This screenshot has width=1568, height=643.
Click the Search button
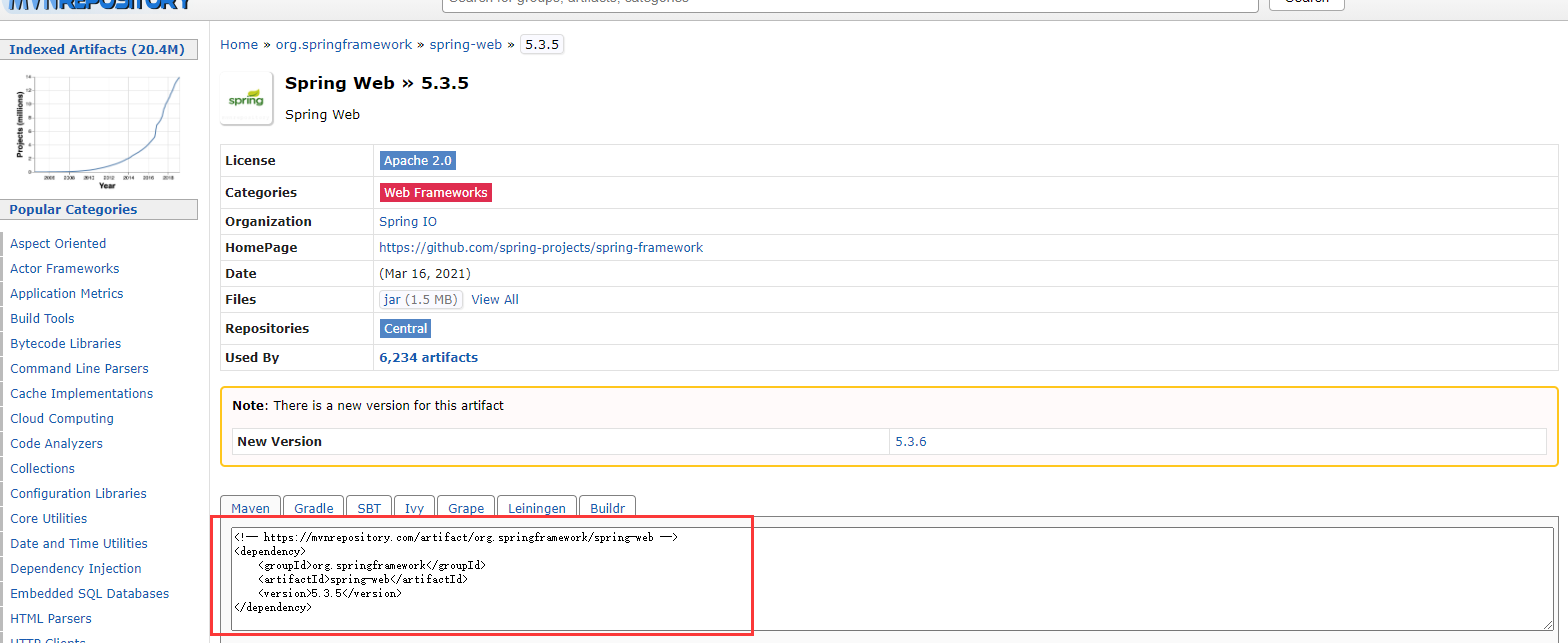click(1307, 4)
